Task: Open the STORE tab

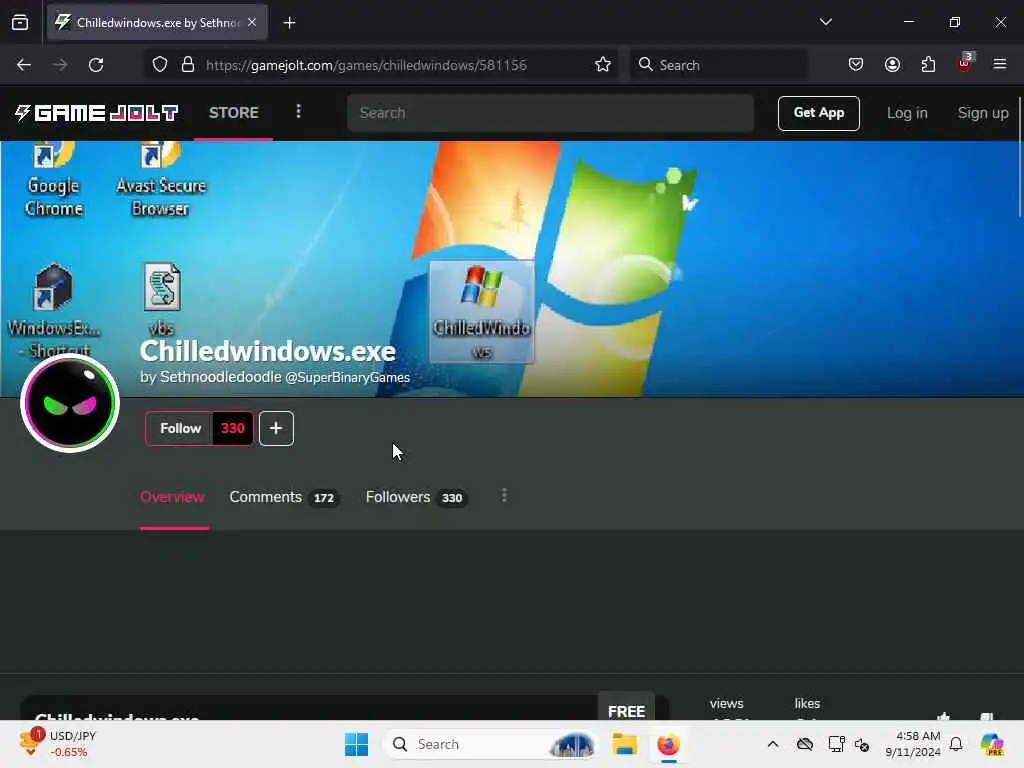Action: [x=234, y=112]
